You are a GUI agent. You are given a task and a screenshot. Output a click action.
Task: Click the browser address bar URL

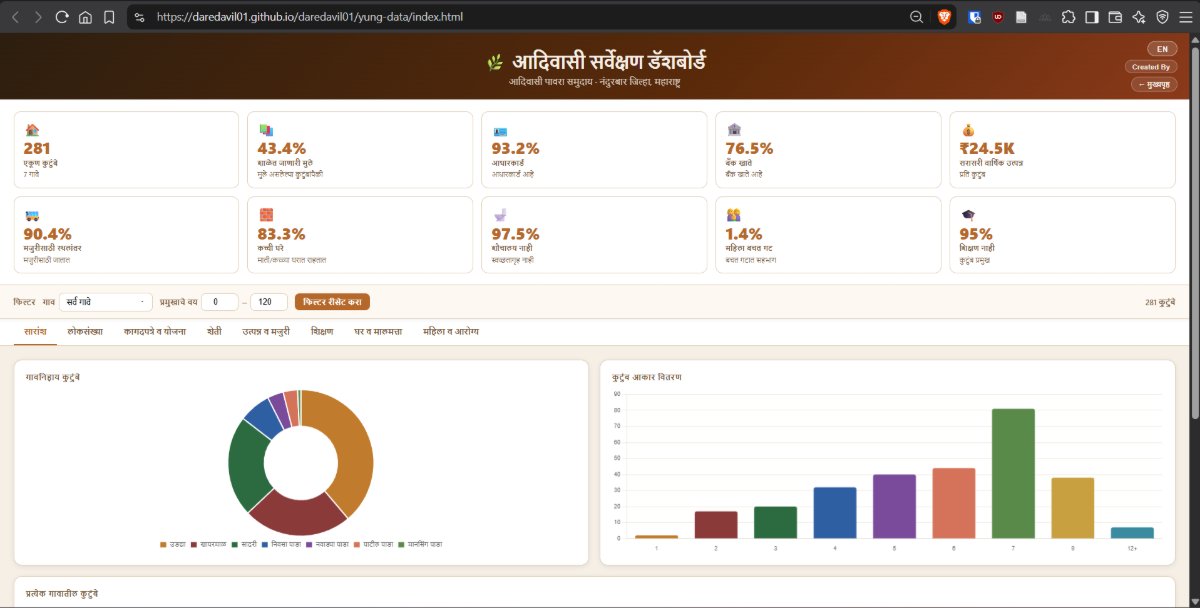[310, 17]
